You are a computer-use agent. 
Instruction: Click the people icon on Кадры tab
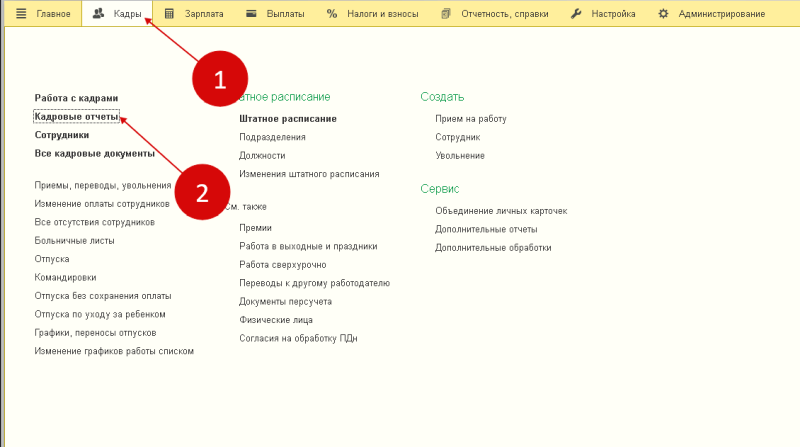tap(98, 14)
